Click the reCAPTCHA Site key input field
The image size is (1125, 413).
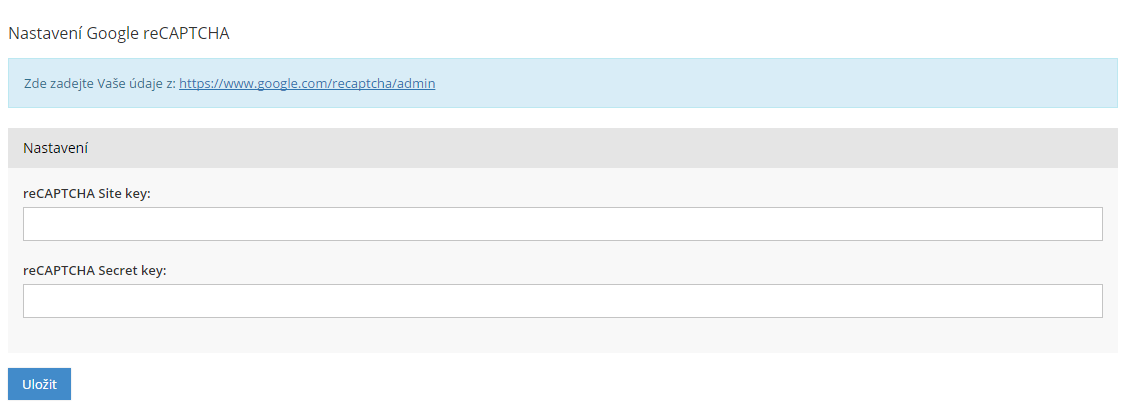click(x=562, y=224)
